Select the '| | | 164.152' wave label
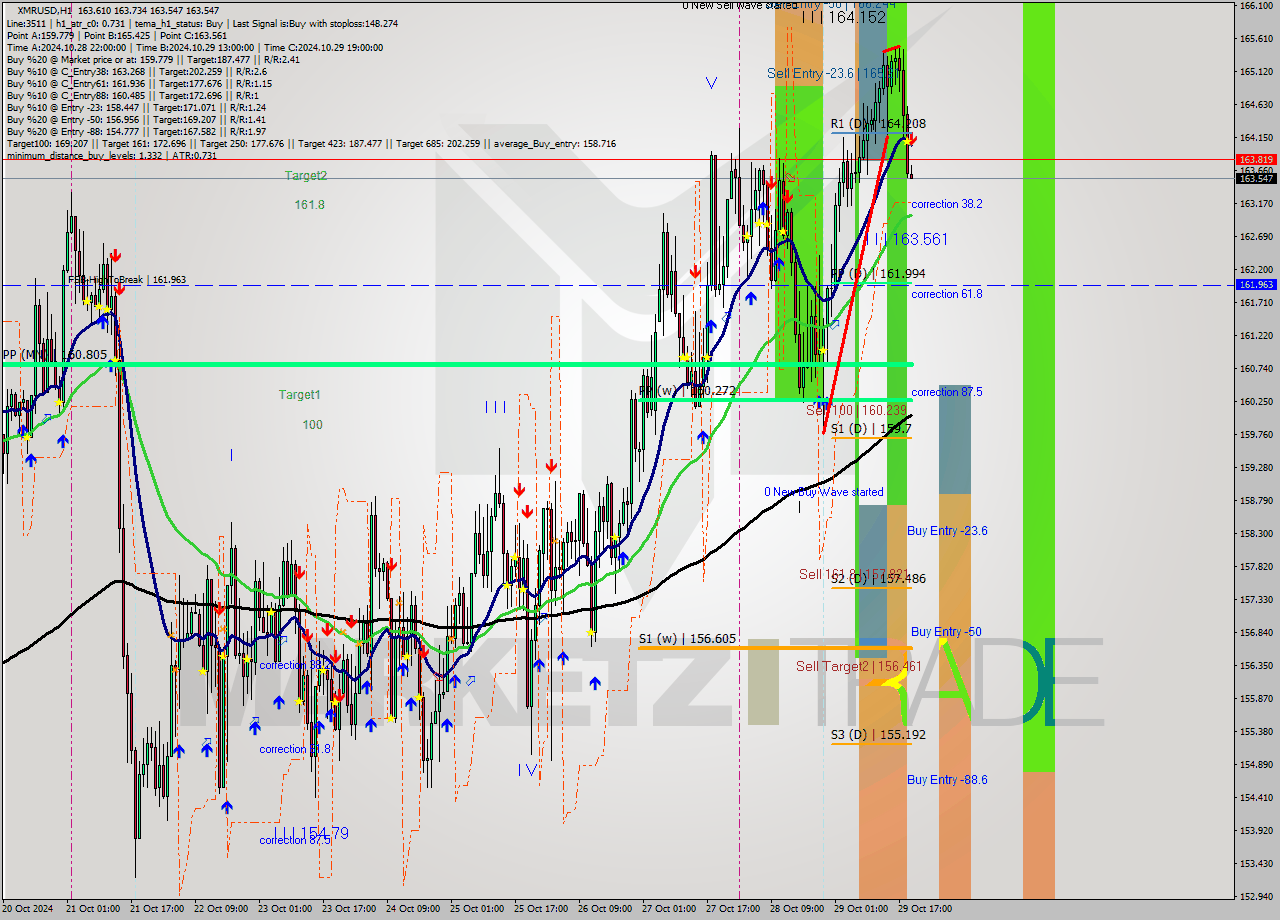 (x=843, y=17)
